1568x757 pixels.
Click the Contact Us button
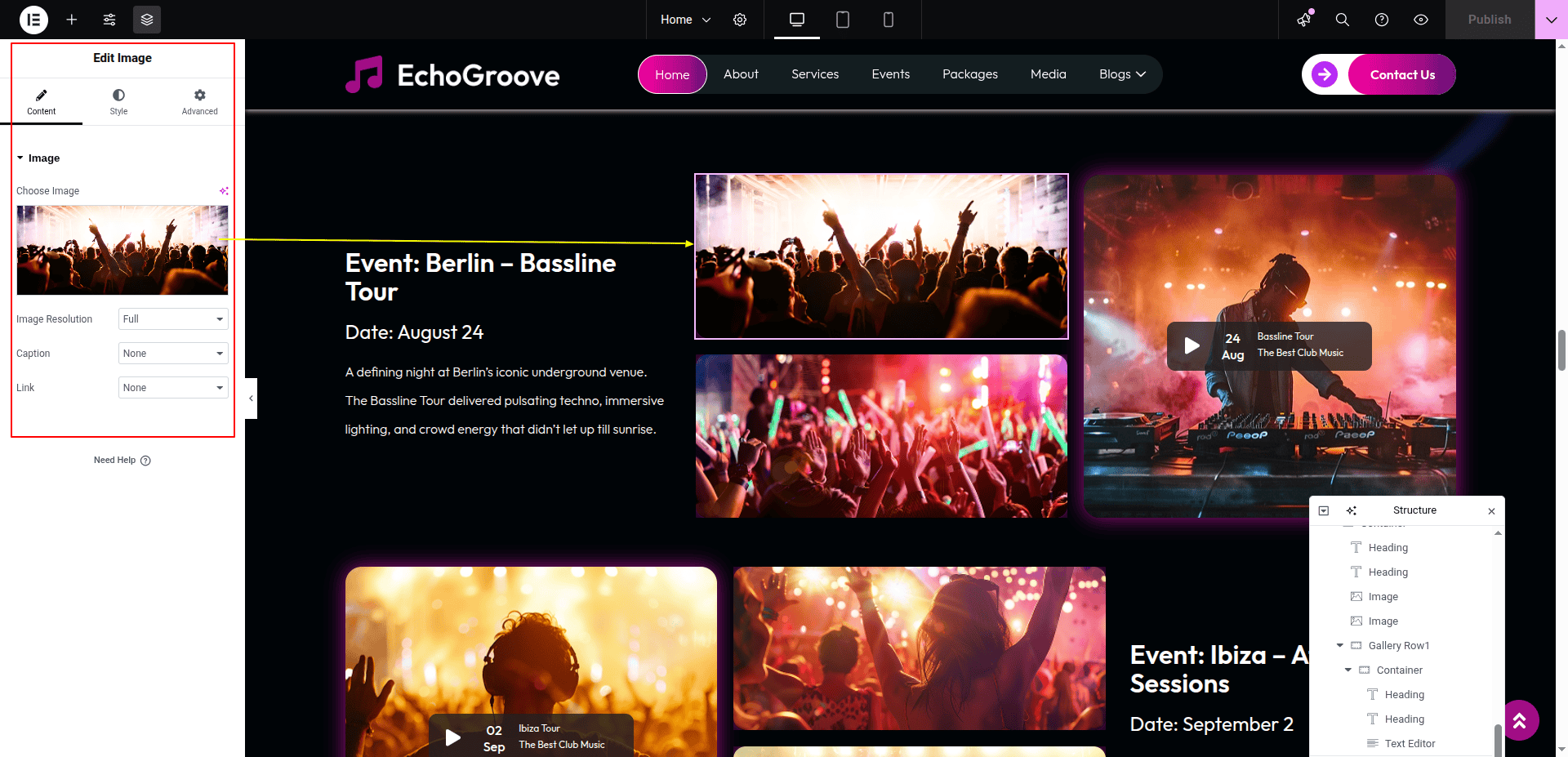click(1401, 75)
